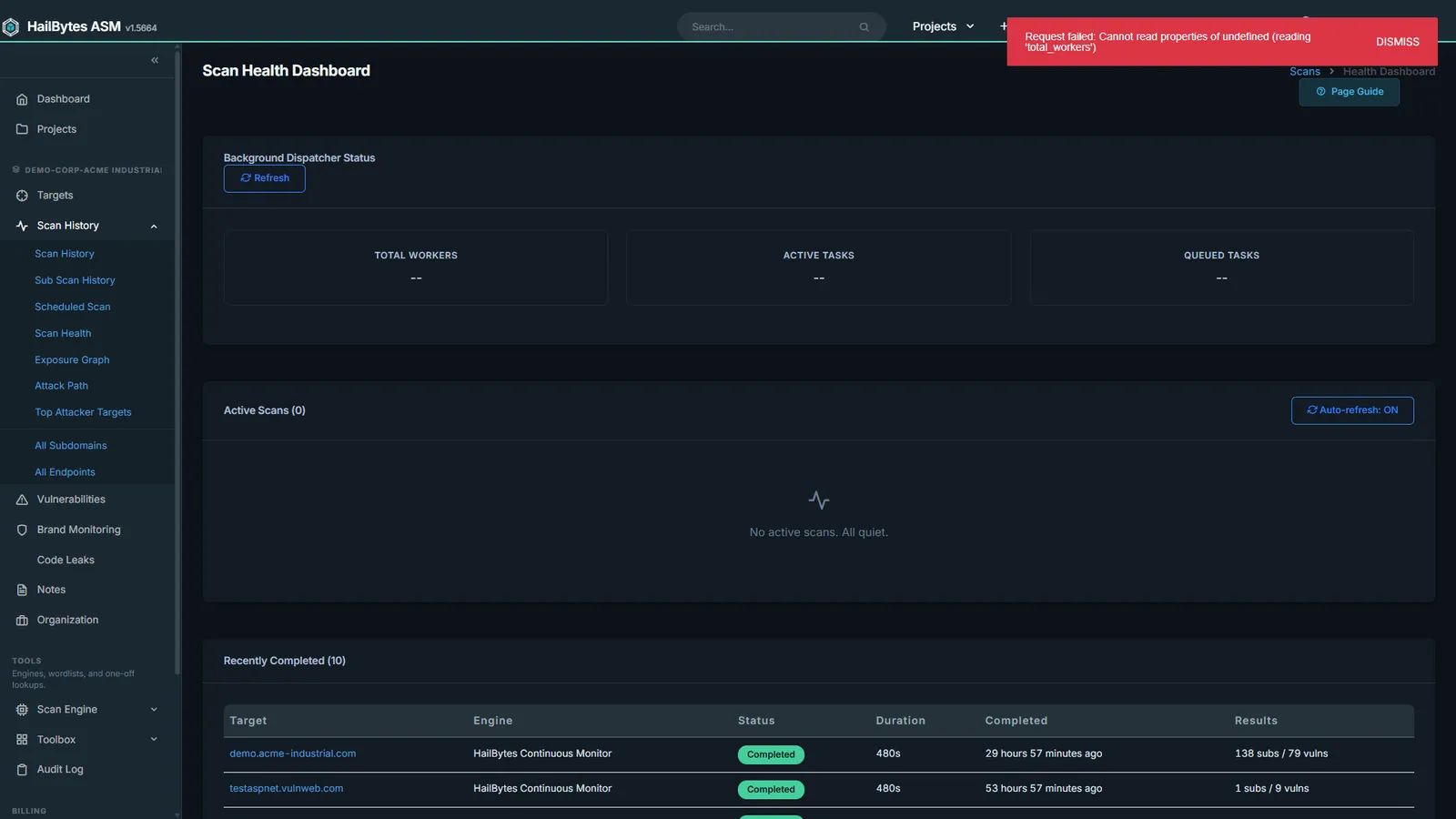Screen dimensions: 1456x819
Task: Select Scan Health menu item
Action: [x=63, y=333]
